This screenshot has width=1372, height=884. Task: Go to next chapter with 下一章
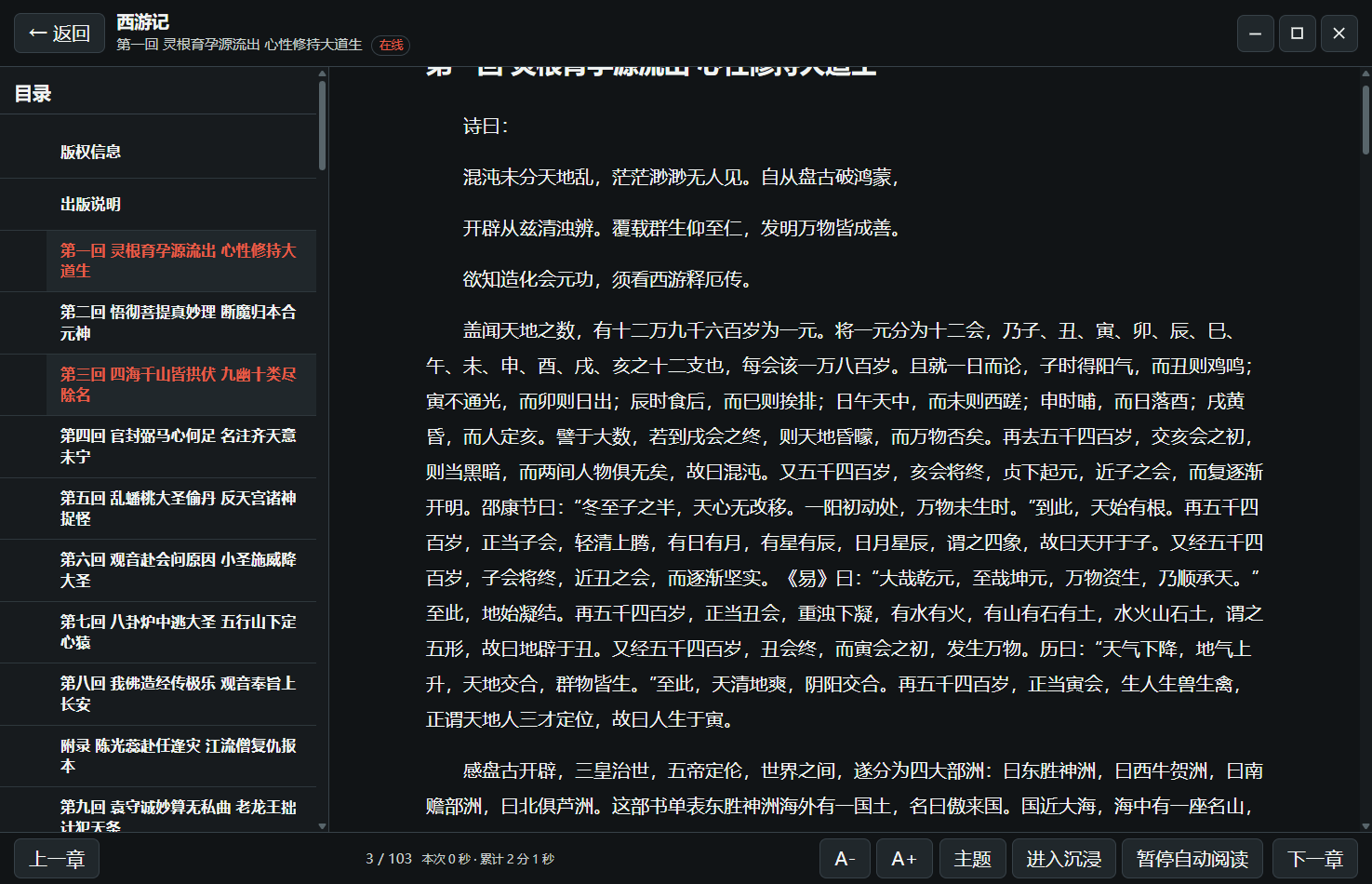1315,858
